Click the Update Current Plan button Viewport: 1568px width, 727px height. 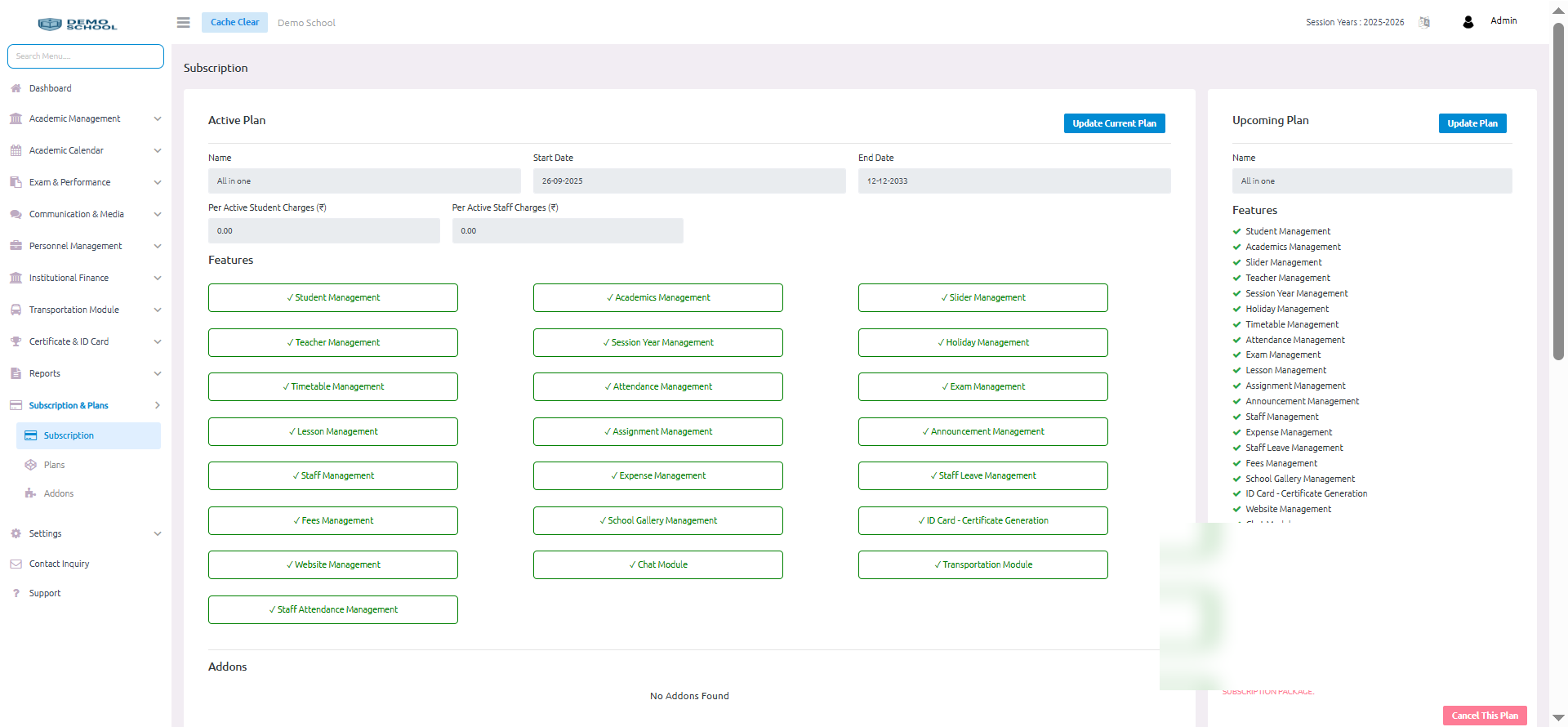1114,123
